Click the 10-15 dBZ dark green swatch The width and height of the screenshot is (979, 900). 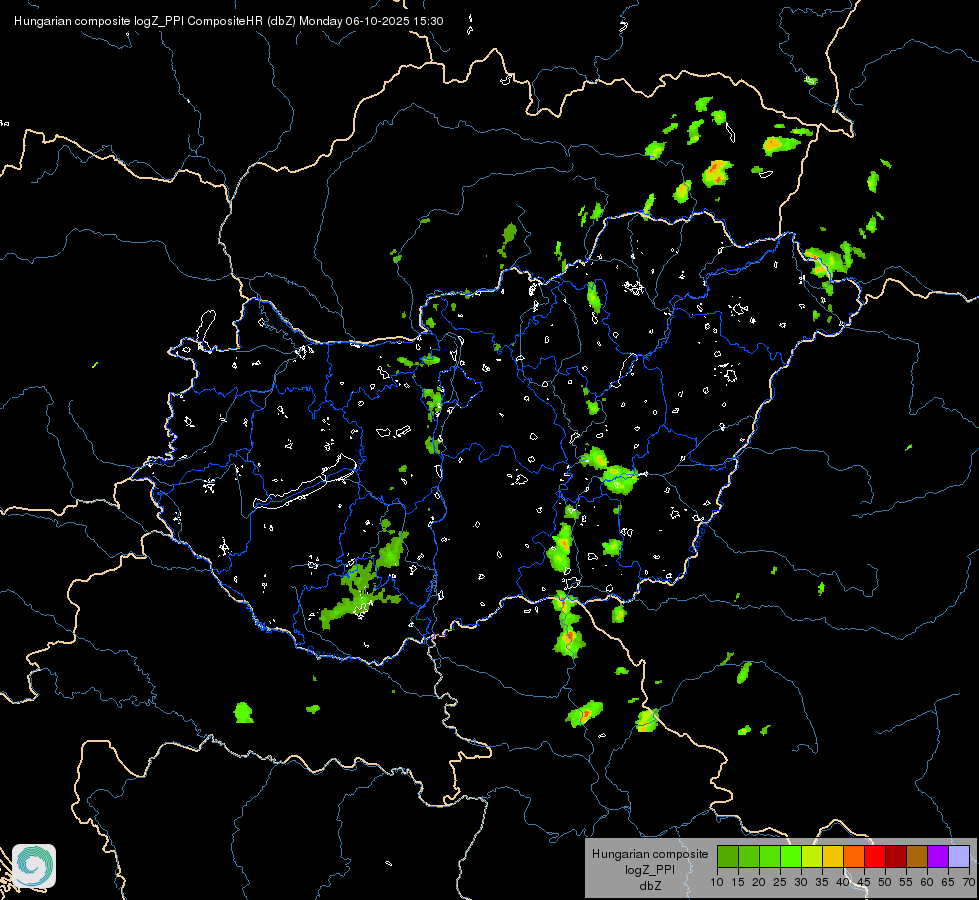728,857
